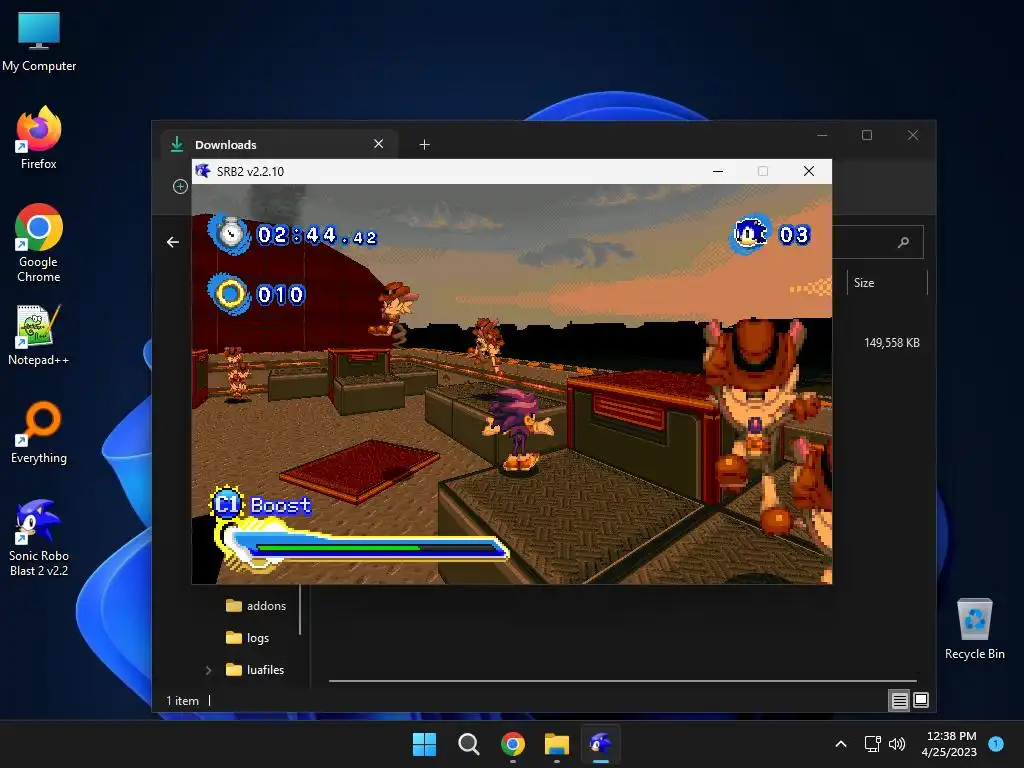Click the Sonic lives icon in game
The height and width of the screenshot is (768, 1024).
[750, 233]
